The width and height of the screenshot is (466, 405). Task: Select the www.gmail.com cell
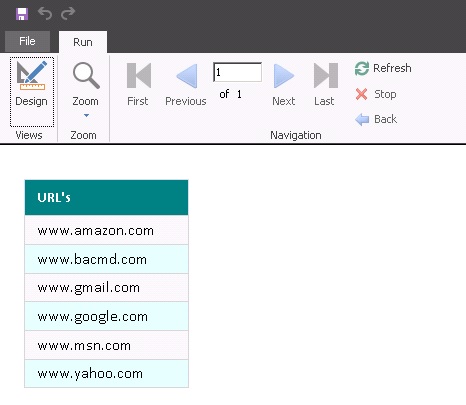tap(106, 288)
